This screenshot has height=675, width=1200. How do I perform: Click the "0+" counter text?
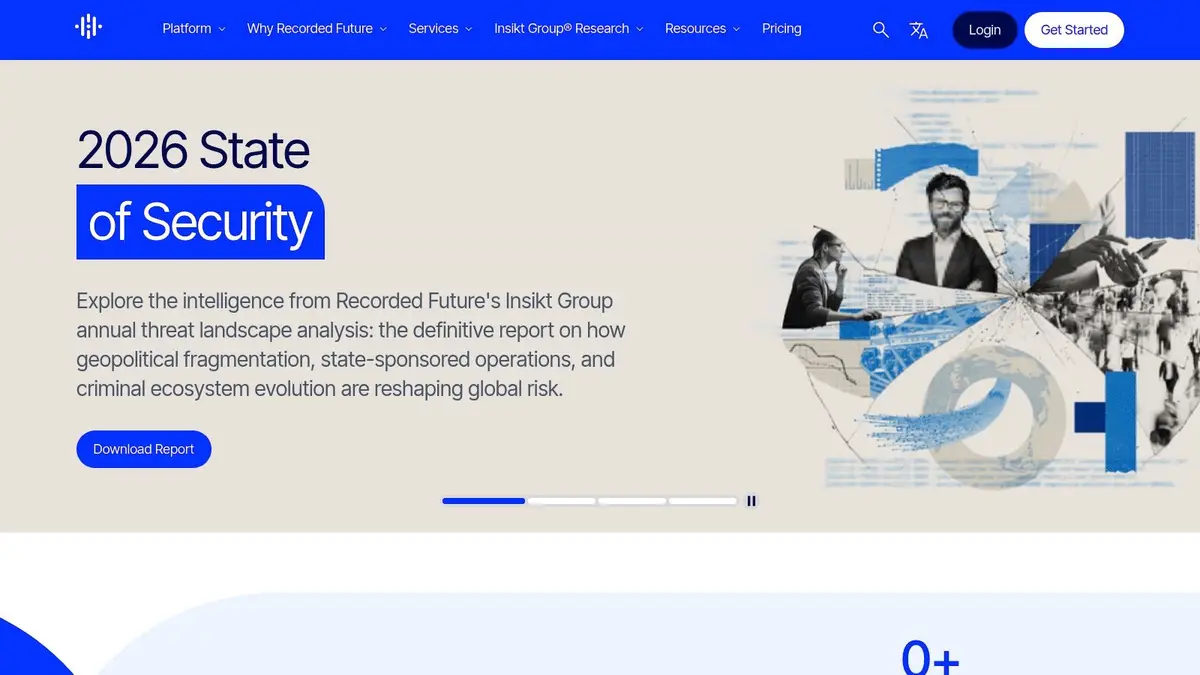[x=930, y=658]
